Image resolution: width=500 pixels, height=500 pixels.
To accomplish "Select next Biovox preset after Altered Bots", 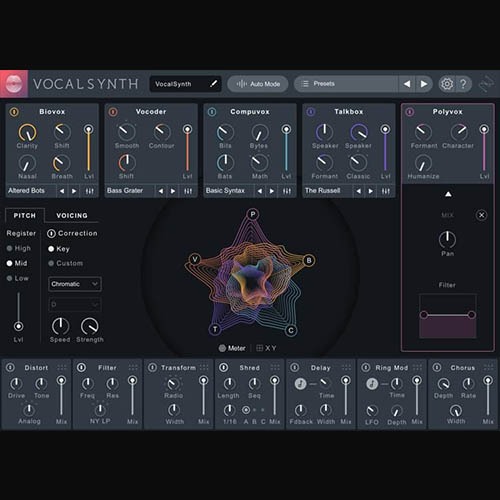I will pos(74,191).
